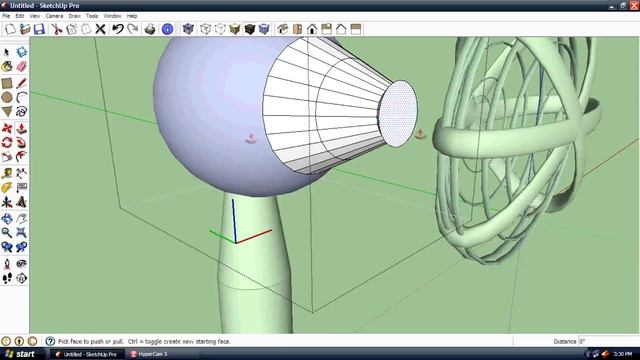Image resolution: width=640 pixels, height=360 pixels.
Task: Open the Window menu
Action: point(112,16)
